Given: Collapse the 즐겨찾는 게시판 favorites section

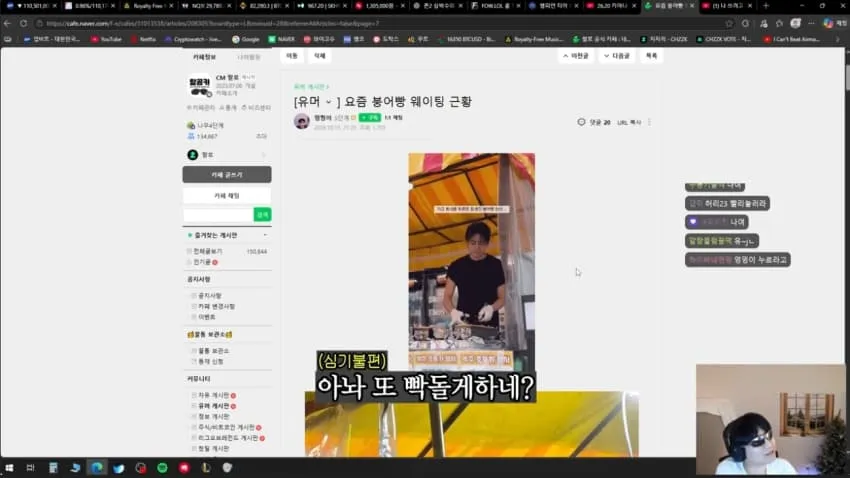Looking at the screenshot, I should (x=265, y=235).
